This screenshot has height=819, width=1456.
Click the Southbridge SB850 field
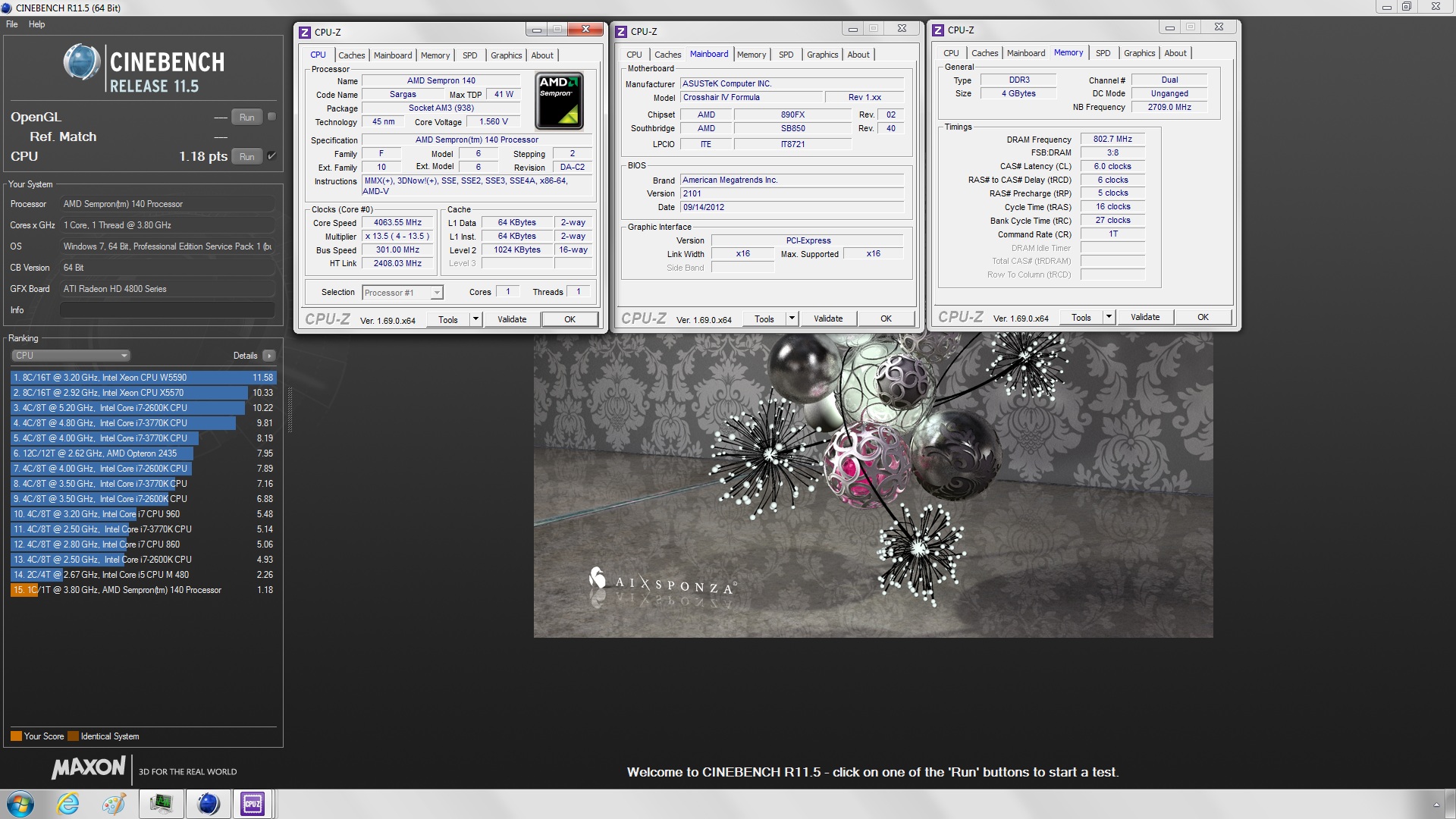pyautogui.click(x=792, y=129)
